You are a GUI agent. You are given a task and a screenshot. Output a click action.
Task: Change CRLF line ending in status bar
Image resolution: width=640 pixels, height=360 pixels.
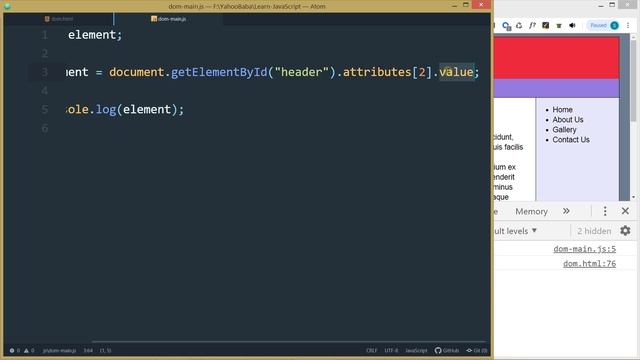pos(371,350)
